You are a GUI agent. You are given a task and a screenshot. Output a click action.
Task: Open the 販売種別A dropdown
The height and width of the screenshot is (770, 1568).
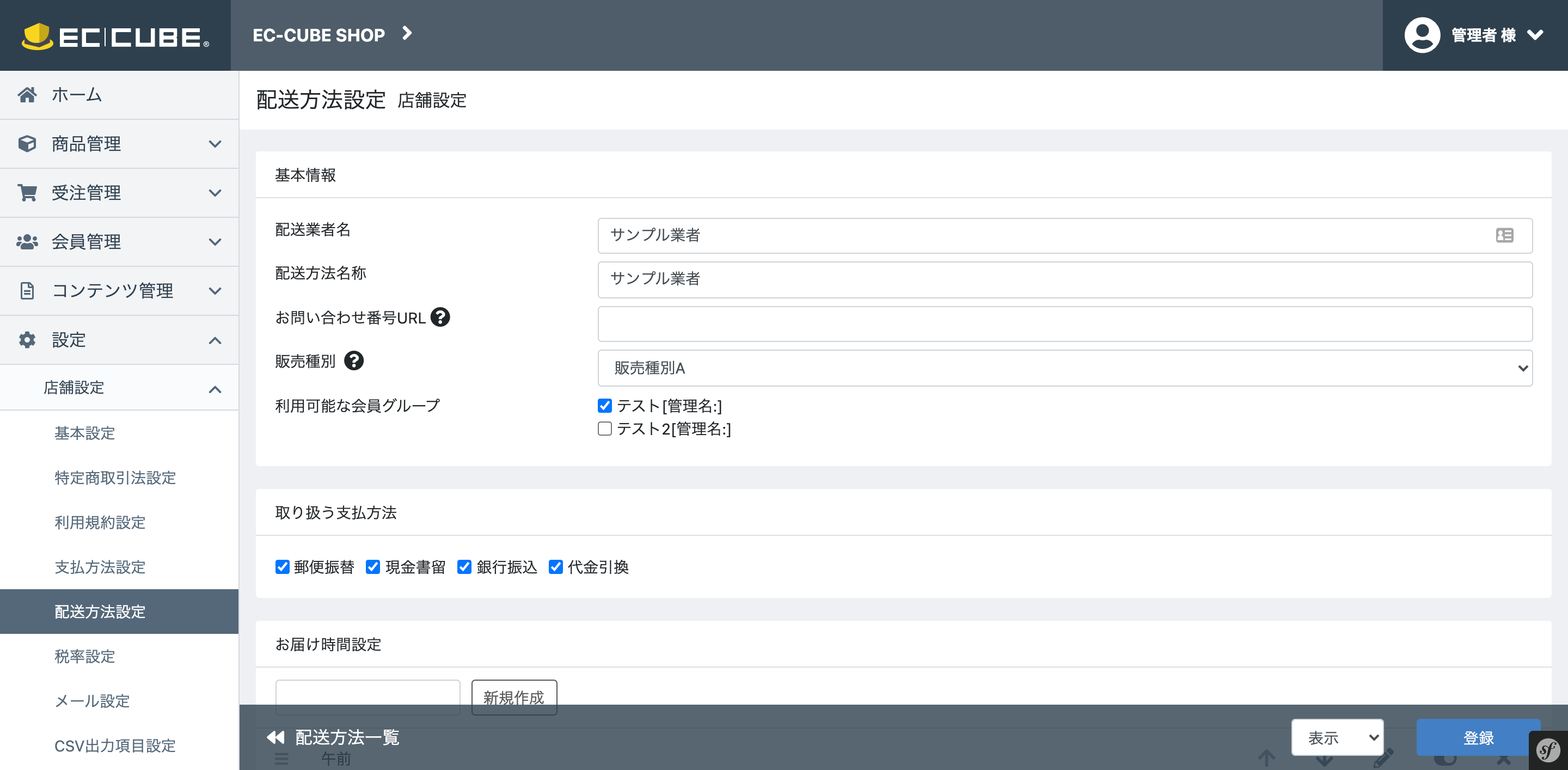click(1064, 368)
